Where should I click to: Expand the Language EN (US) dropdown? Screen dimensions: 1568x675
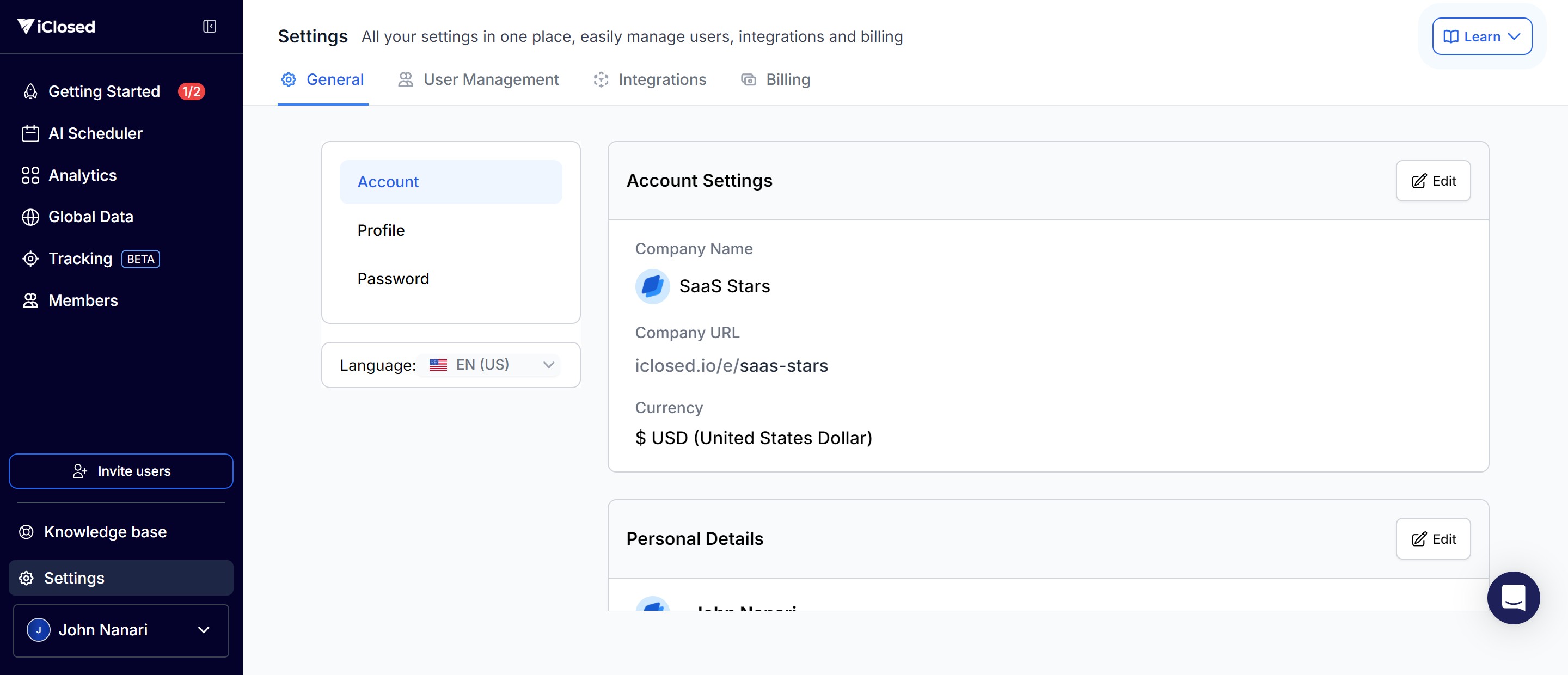point(490,365)
